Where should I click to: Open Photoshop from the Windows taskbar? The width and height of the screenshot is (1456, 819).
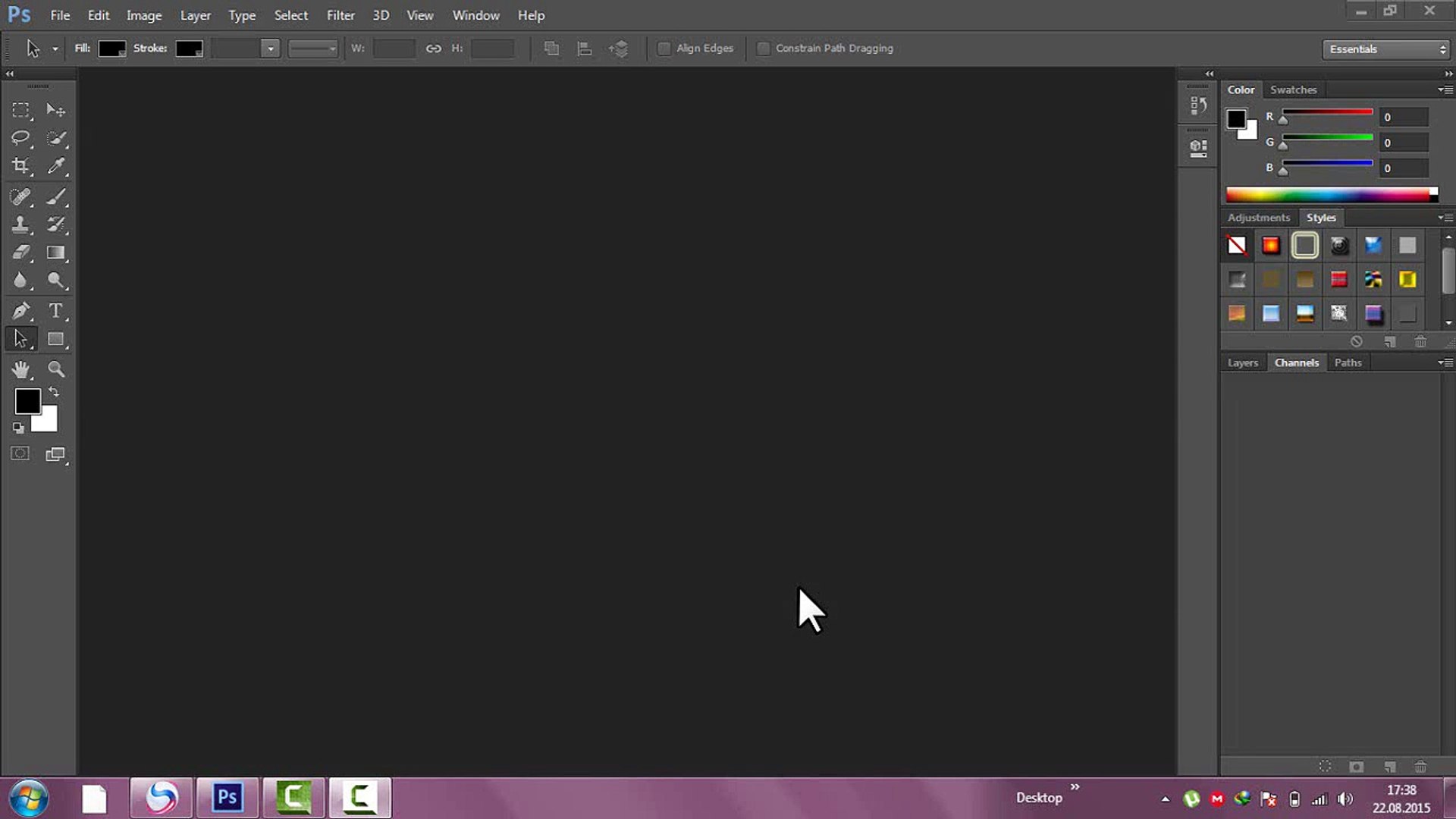(227, 798)
